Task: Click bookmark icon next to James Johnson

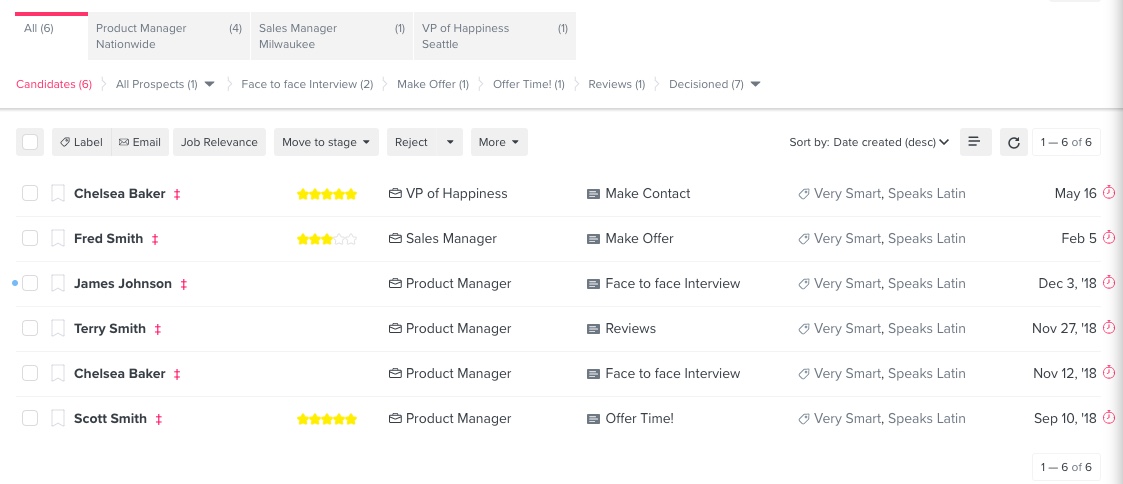Action: pyautogui.click(x=58, y=284)
